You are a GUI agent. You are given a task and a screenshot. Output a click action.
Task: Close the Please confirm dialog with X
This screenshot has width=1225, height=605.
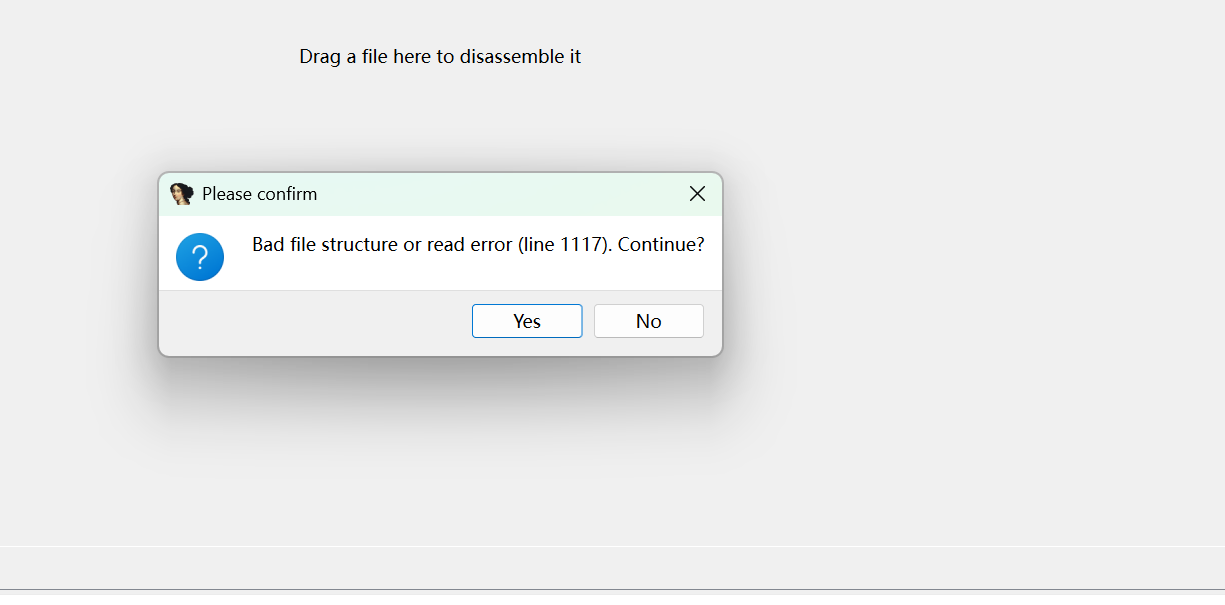(x=697, y=194)
